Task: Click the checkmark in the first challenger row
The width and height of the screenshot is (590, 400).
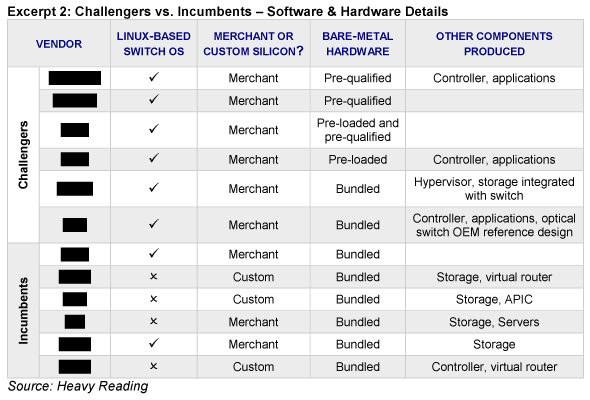Action: 154,77
